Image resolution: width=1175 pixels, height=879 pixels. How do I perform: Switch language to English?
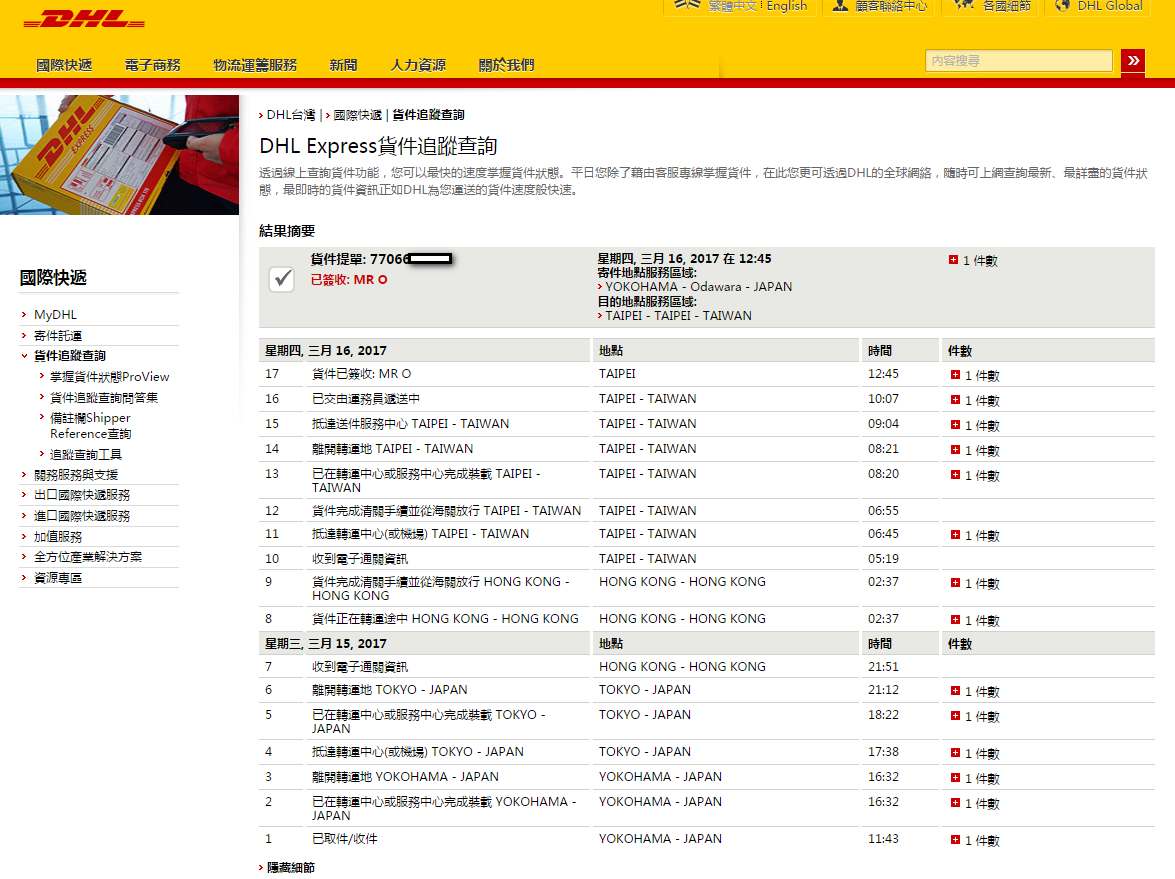787,6
